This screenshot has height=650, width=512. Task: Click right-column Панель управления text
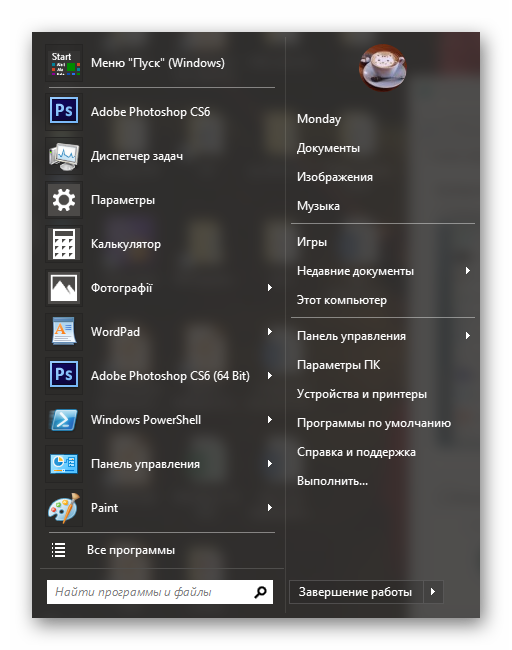352,336
